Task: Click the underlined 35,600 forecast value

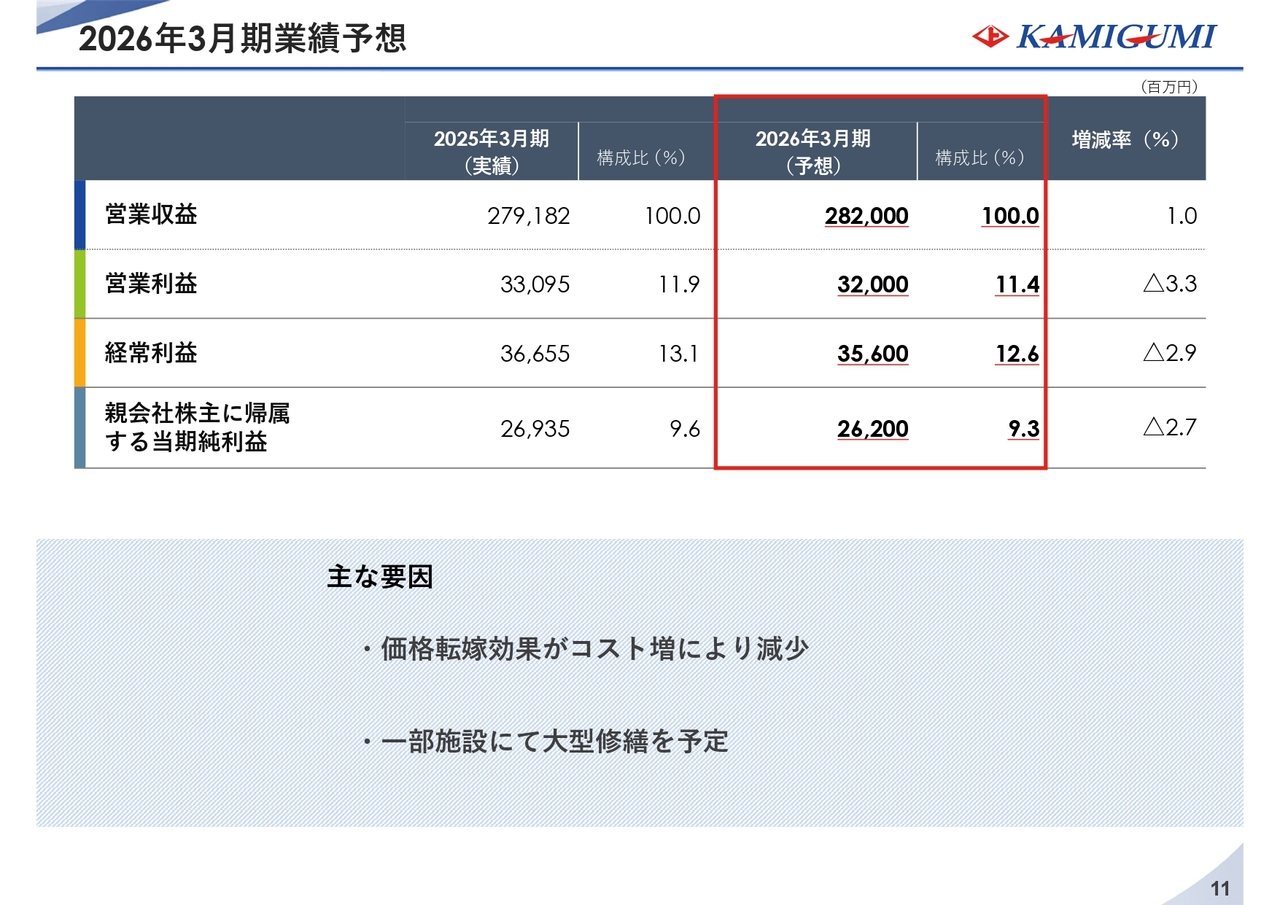Action: click(x=872, y=354)
